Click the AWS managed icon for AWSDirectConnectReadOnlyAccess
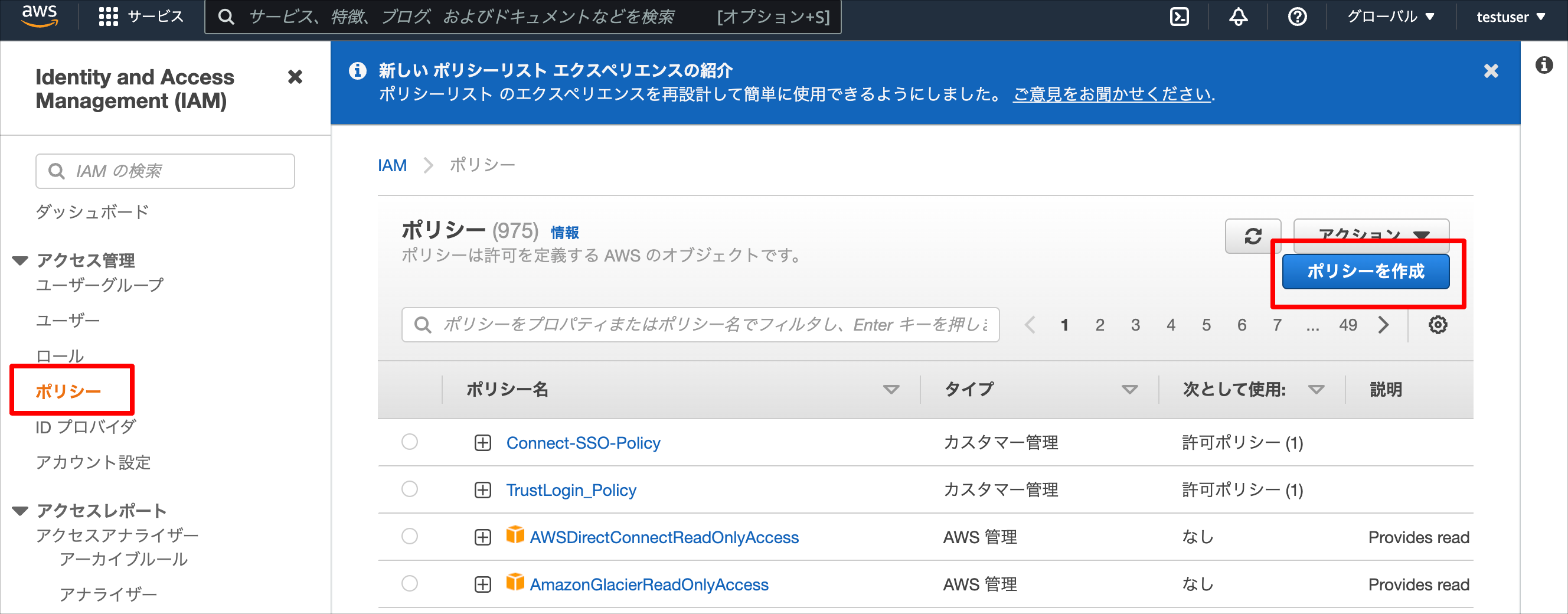This screenshot has width=1568, height=614. coord(515,535)
